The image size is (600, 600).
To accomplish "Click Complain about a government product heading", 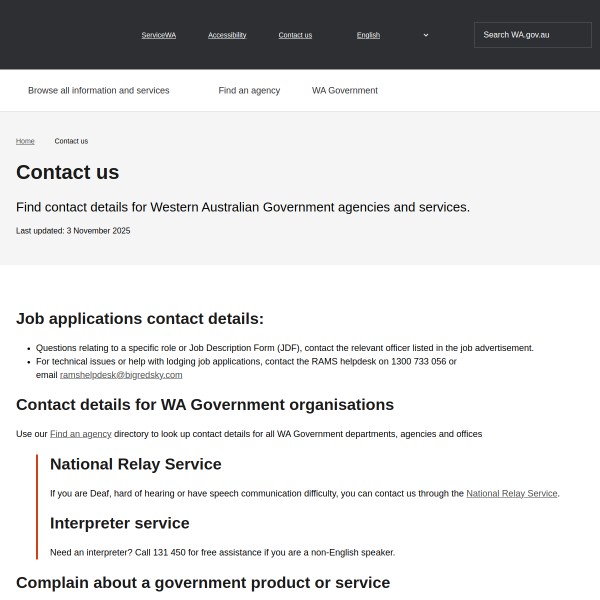I will 203,583.
